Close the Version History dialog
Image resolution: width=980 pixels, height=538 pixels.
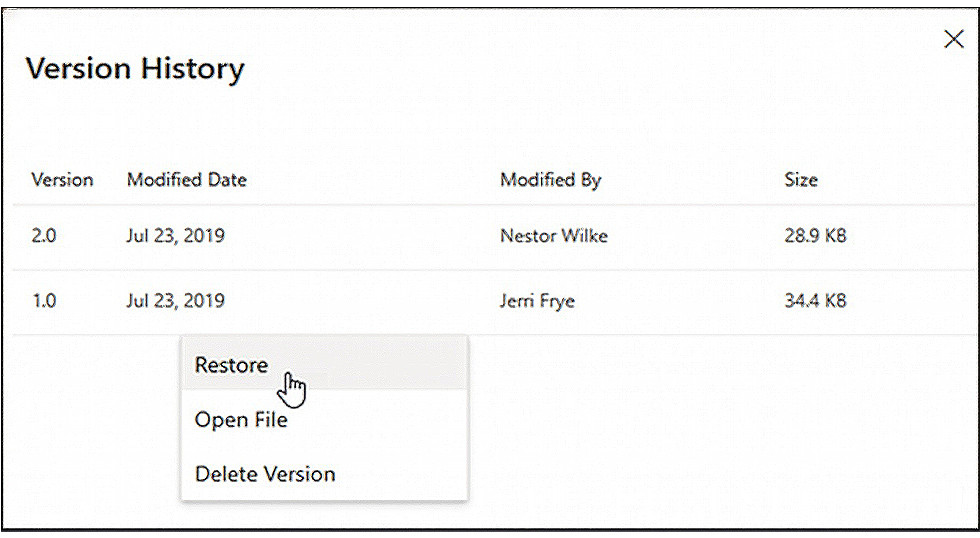click(x=954, y=39)
